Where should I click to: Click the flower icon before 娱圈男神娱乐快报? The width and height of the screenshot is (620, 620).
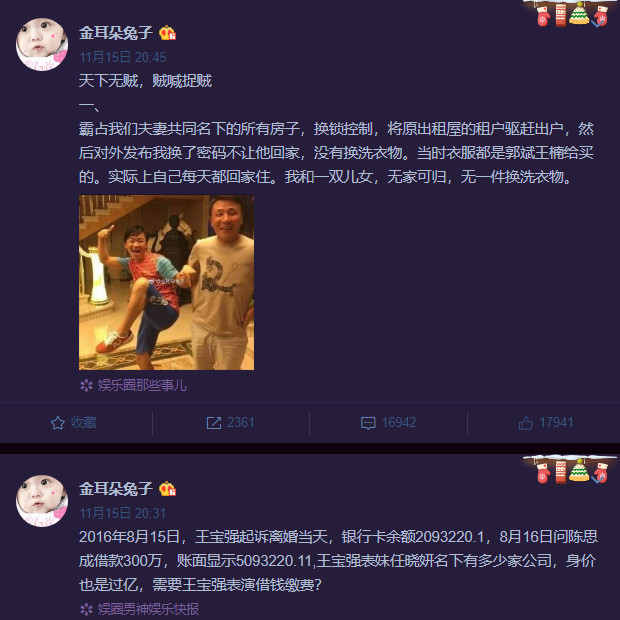86,609
